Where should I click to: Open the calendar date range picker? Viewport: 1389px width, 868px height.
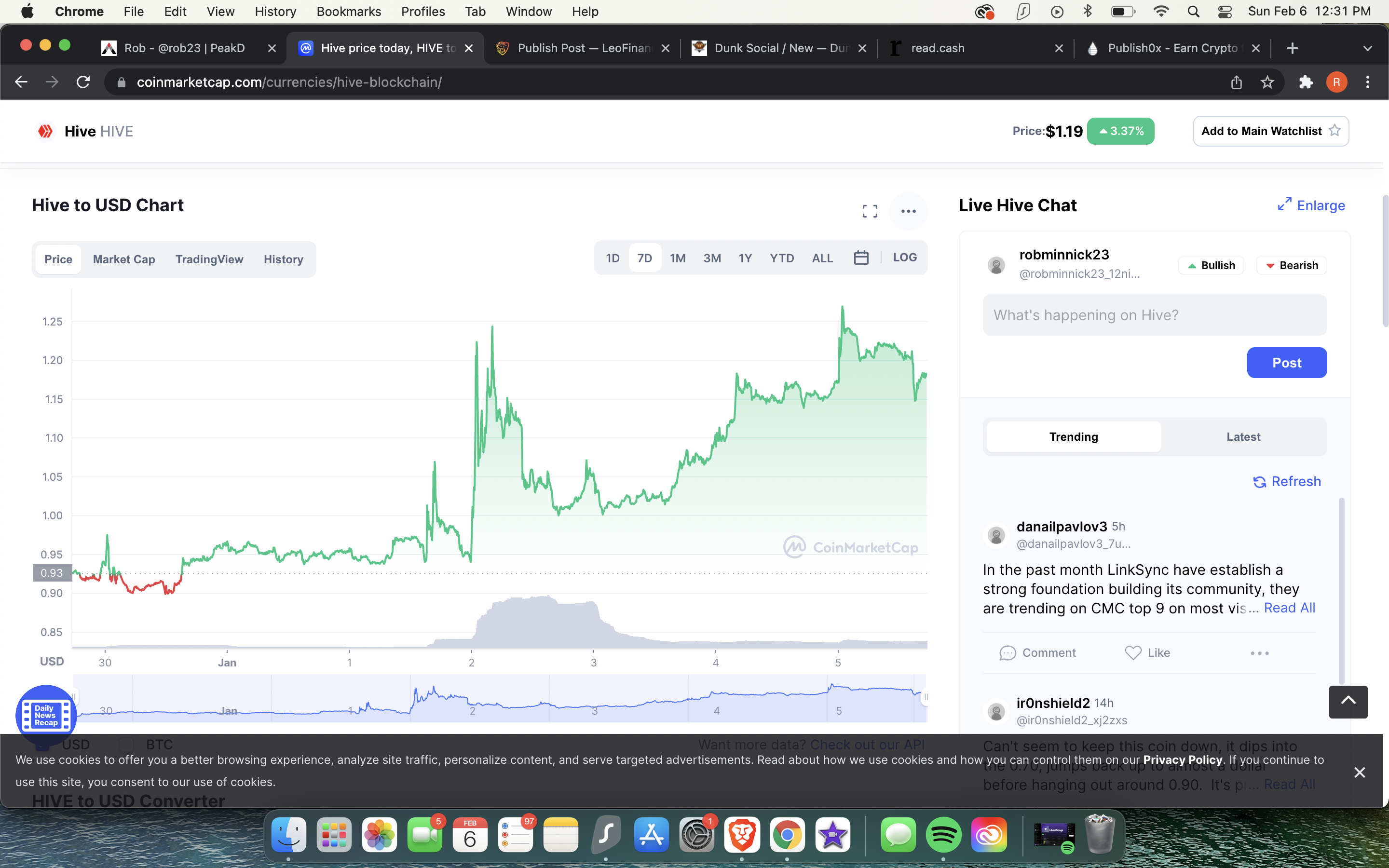tap(861, 258)
